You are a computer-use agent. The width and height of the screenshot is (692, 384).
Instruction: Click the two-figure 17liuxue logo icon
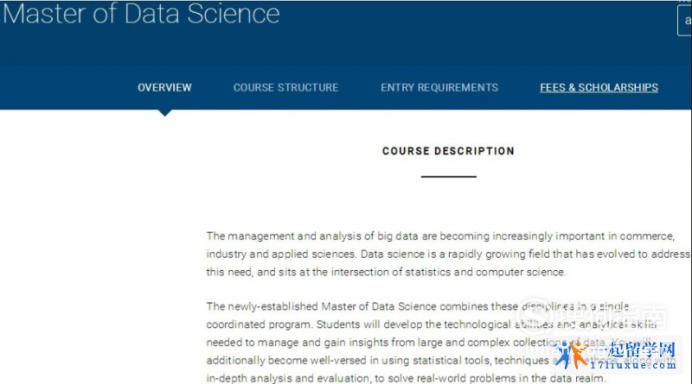pos(571,355)
